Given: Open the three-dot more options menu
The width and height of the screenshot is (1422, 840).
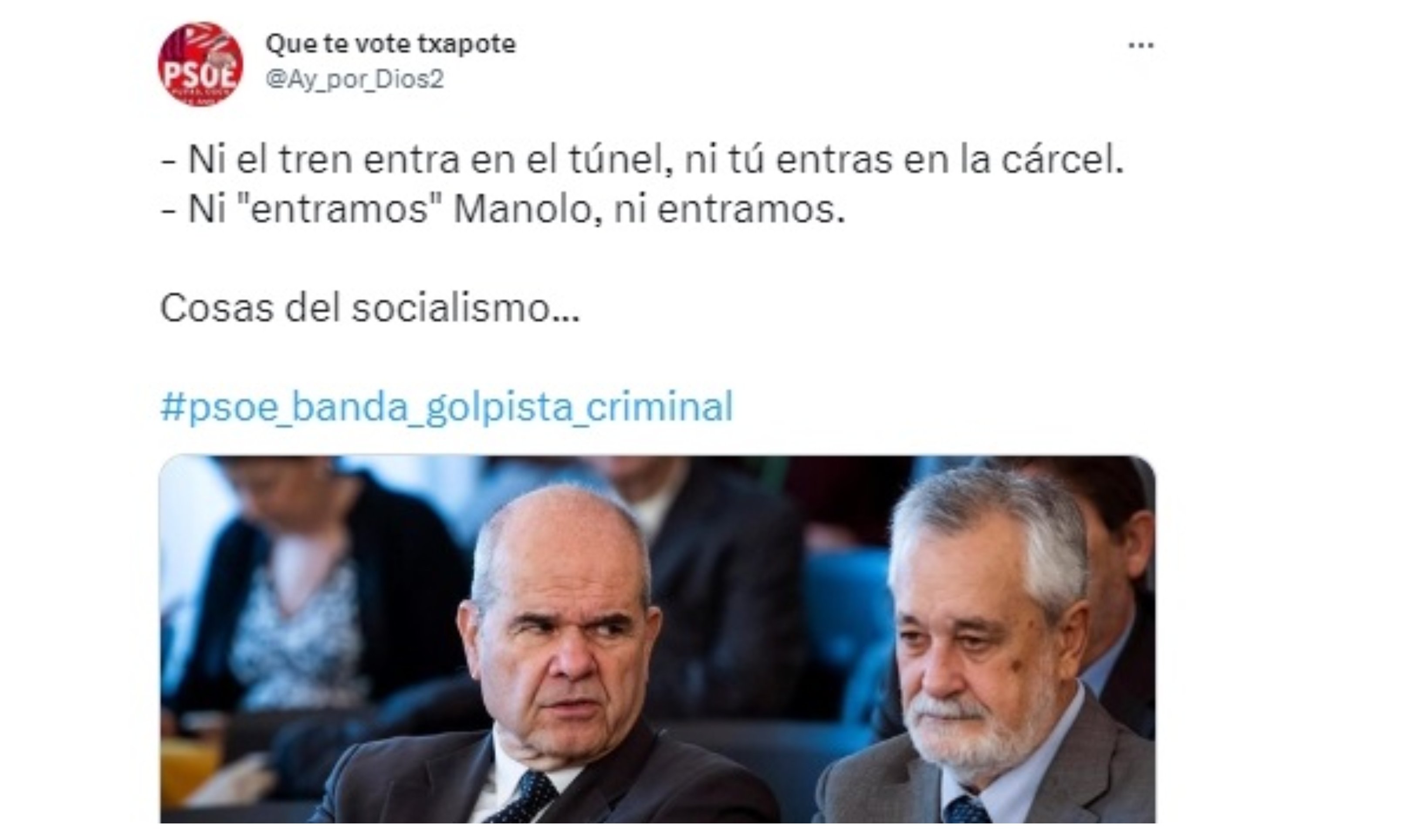Looking at the screenshot, I should point(1141,45).
